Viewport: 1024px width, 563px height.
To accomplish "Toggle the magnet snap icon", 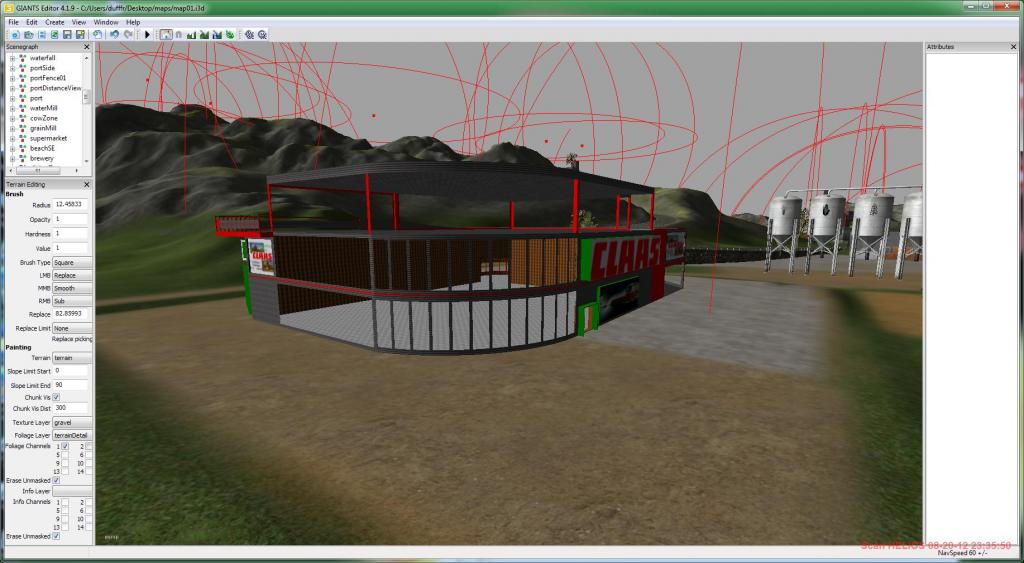I will (x=178, y=35).
